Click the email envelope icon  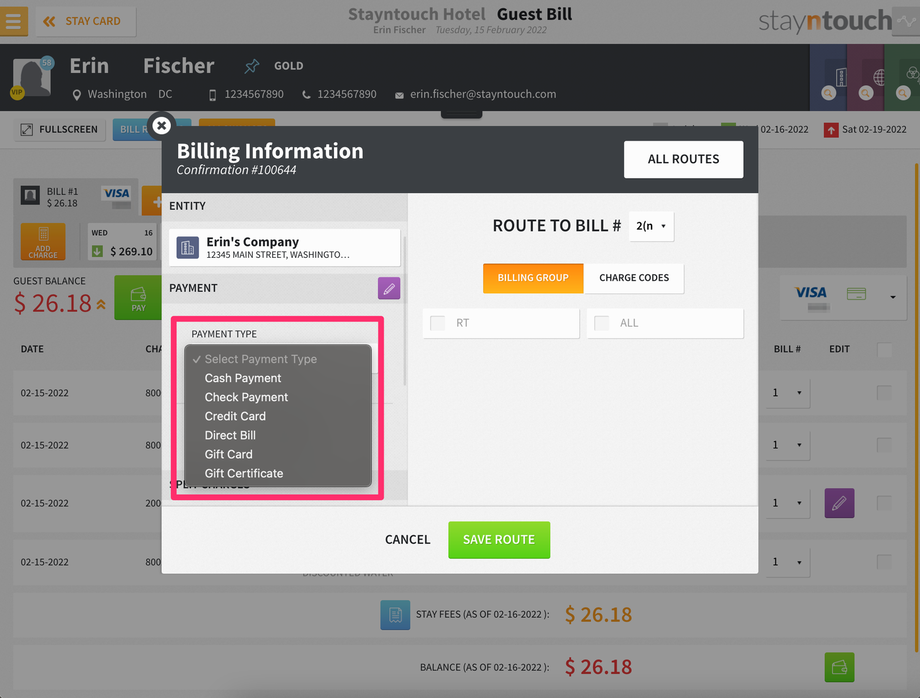click(x=399, y=96)
